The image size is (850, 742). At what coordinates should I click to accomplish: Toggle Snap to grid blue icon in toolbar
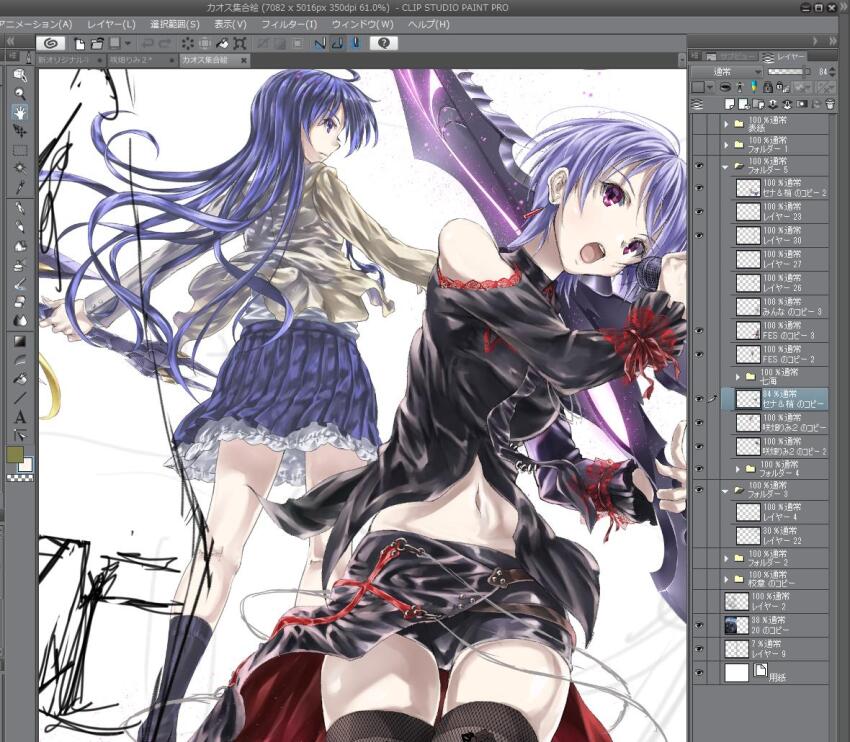[x=356, y=43]
